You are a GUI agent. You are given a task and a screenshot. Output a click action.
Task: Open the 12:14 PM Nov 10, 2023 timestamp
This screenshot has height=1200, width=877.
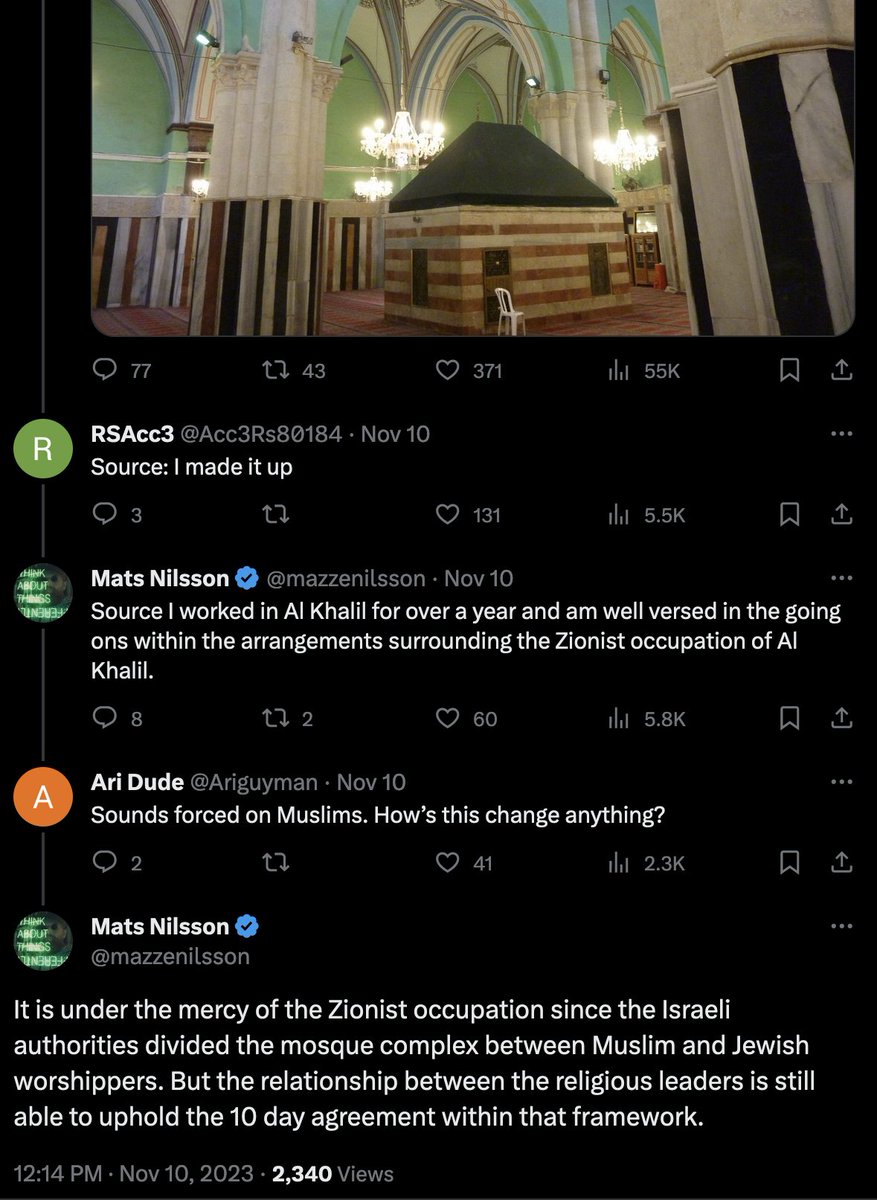click(134, 1174)
